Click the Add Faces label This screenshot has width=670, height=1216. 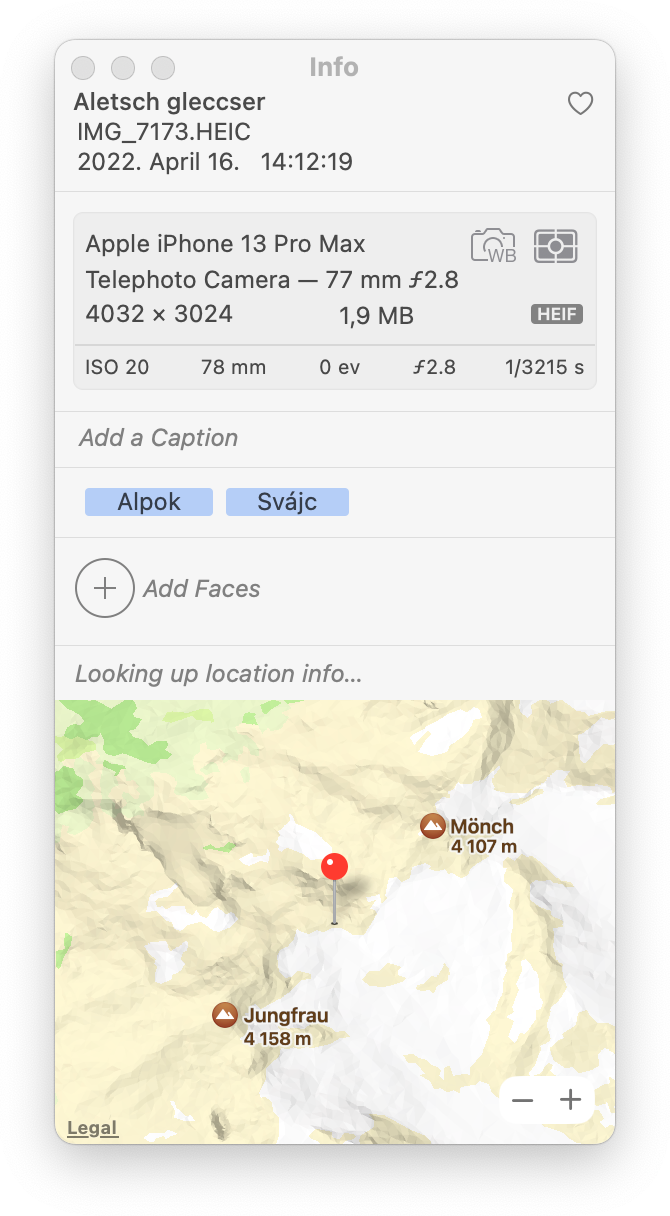click(202, 589)
